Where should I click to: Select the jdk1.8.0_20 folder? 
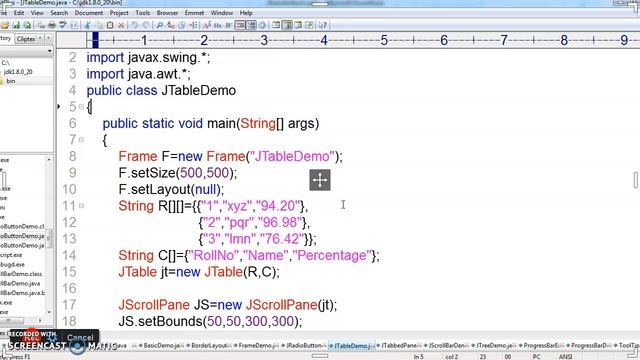18,72
